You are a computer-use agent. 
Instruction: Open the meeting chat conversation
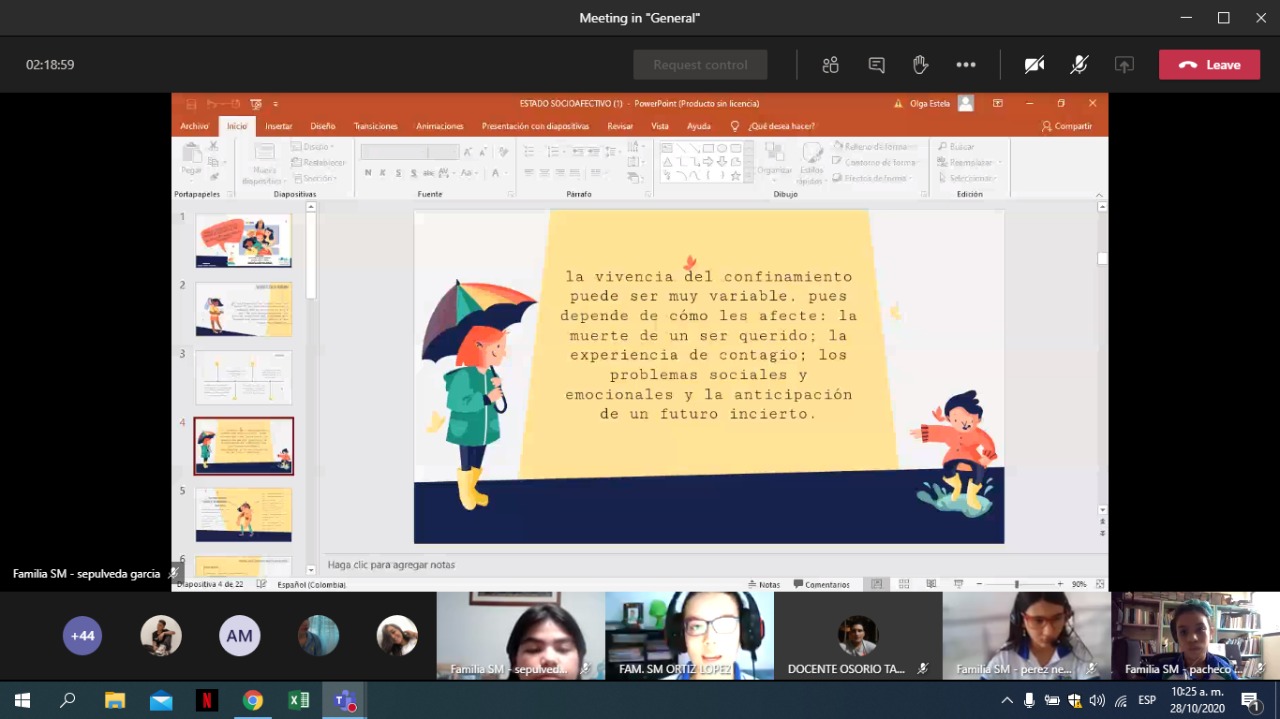[x=876, y=65]
